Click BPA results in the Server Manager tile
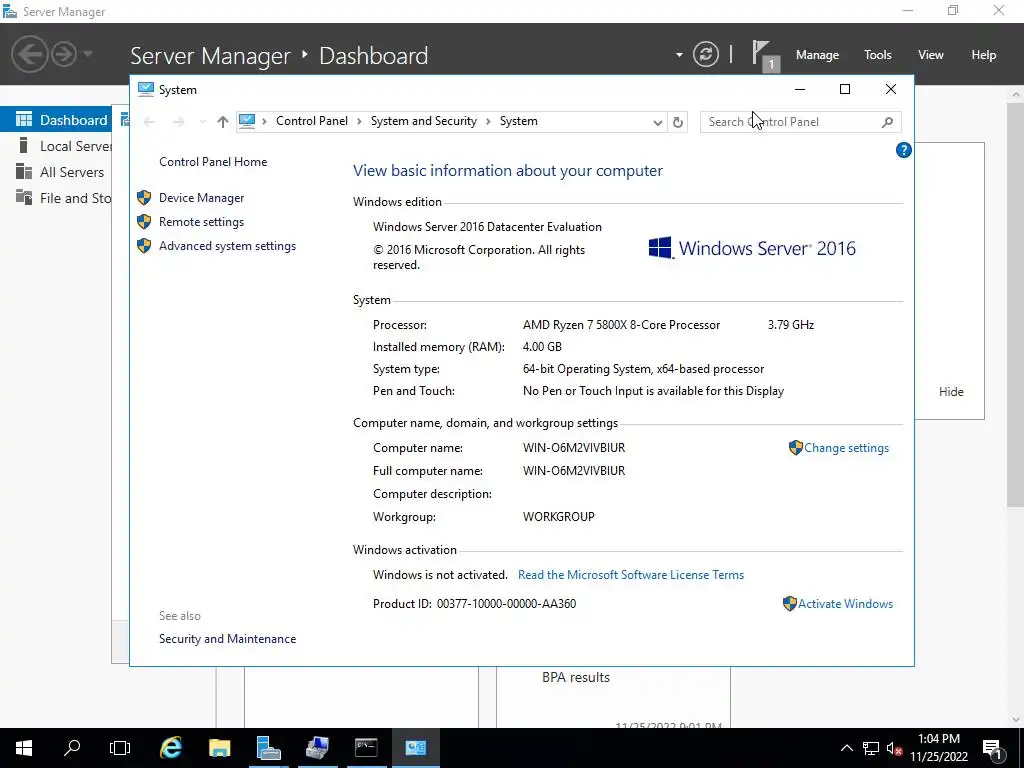This screenshot has width=1024, height=768. 576,677
